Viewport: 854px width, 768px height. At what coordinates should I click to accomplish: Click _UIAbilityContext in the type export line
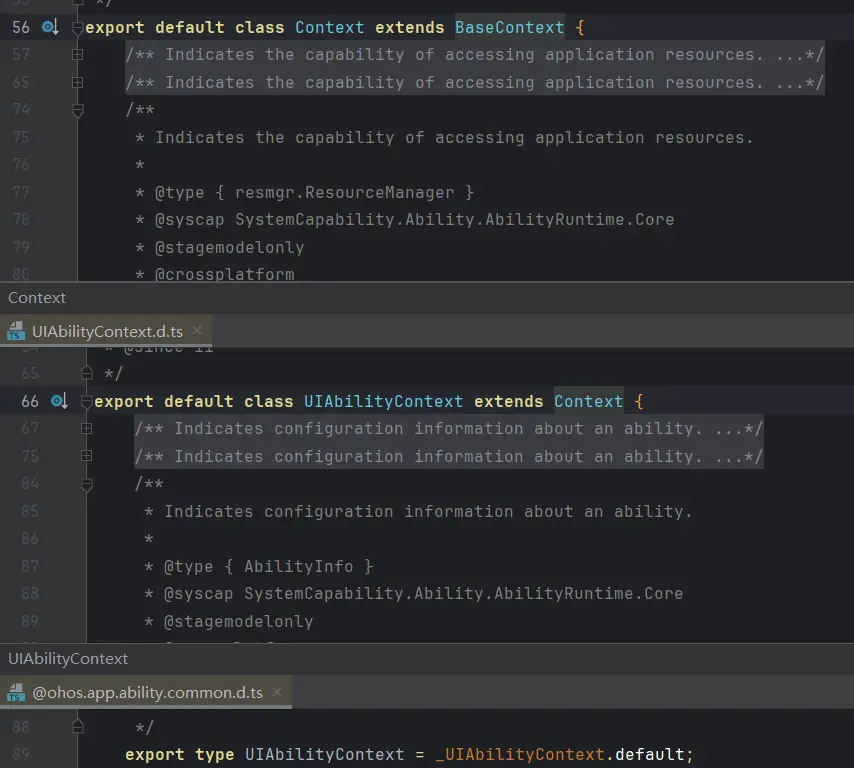(519, 755)
